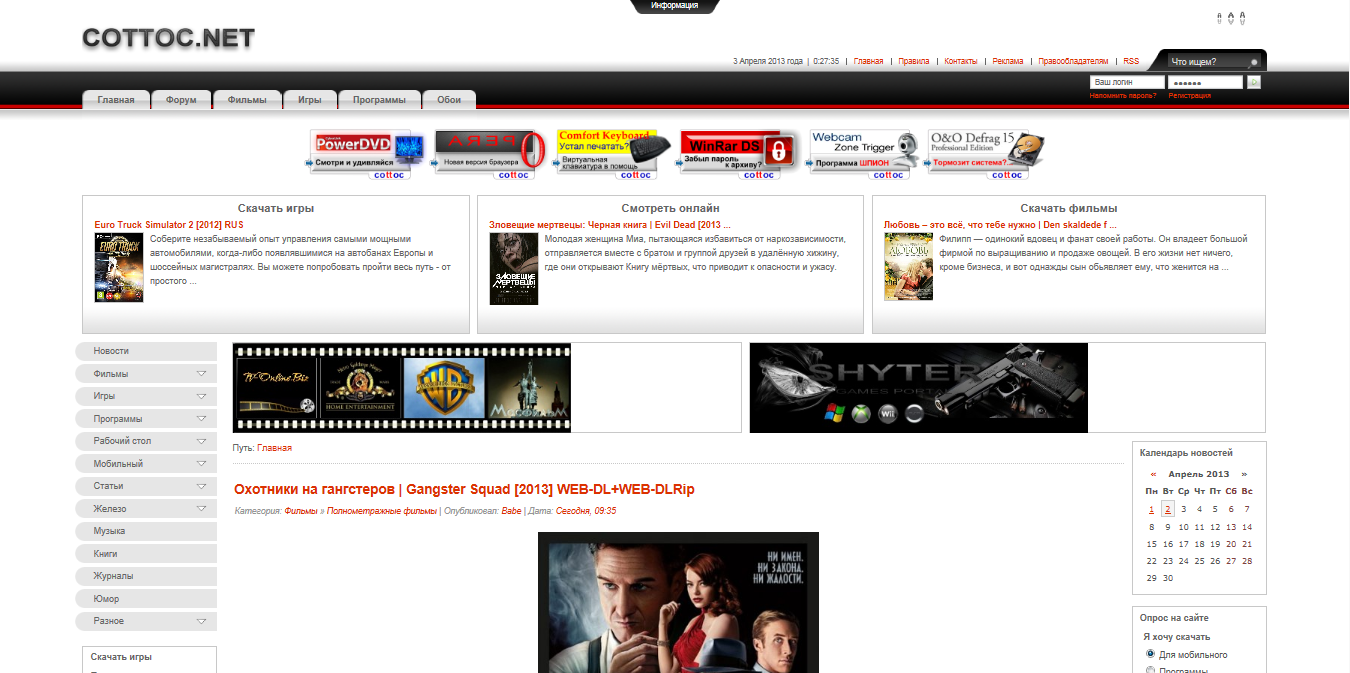Open the Gangster Squad article title

pos(464,489)
